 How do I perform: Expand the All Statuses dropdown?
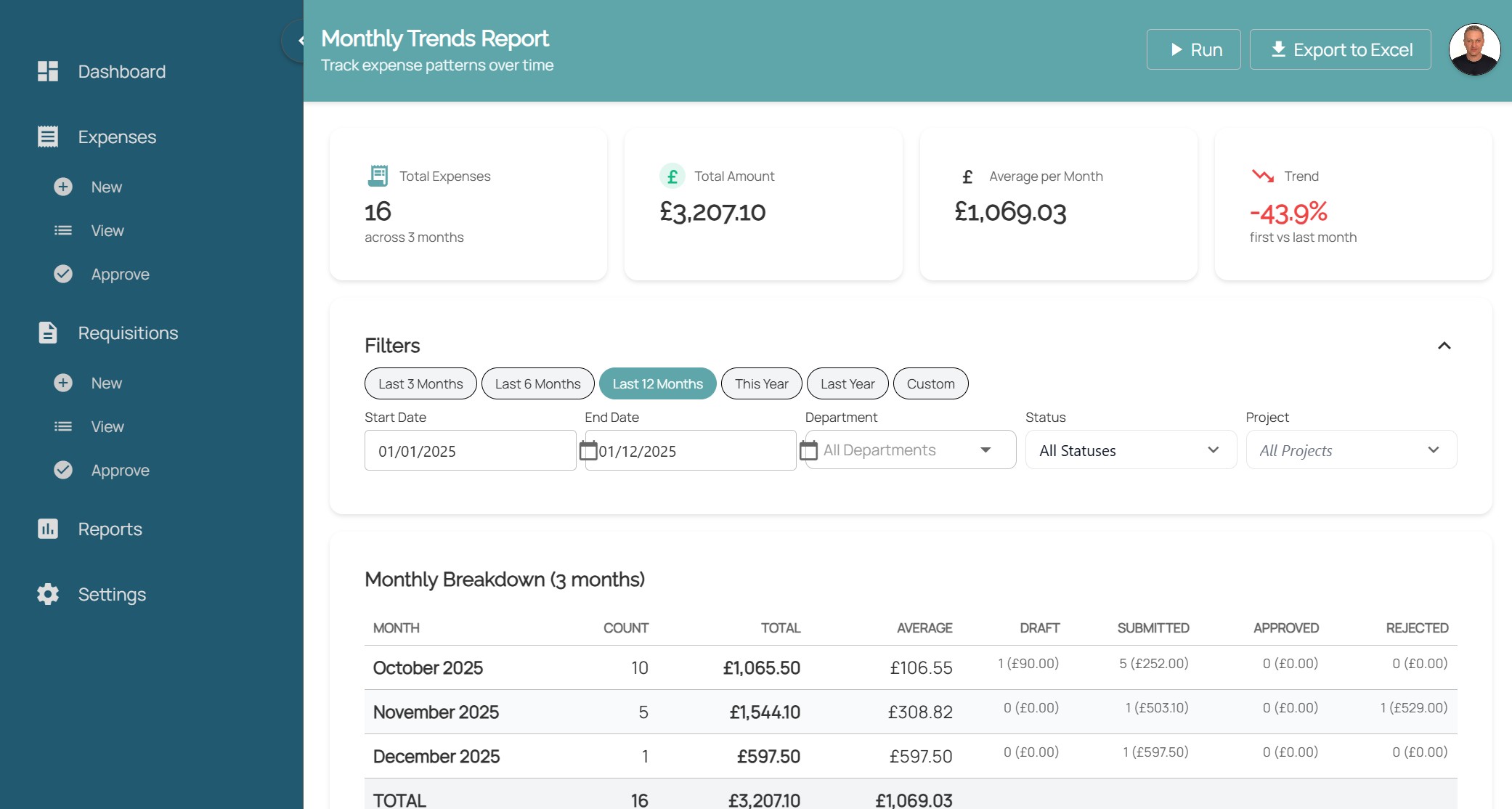tap(1130, 450)
